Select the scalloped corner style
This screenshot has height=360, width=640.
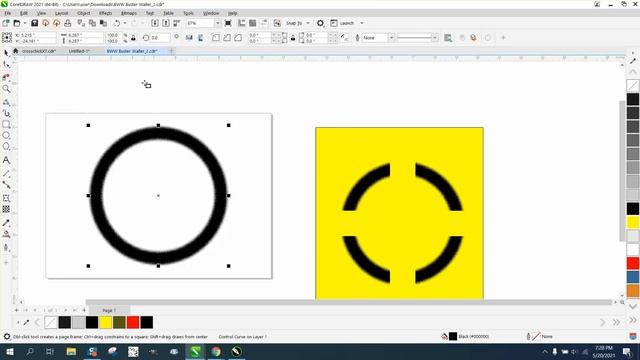[x=227, y=38]
